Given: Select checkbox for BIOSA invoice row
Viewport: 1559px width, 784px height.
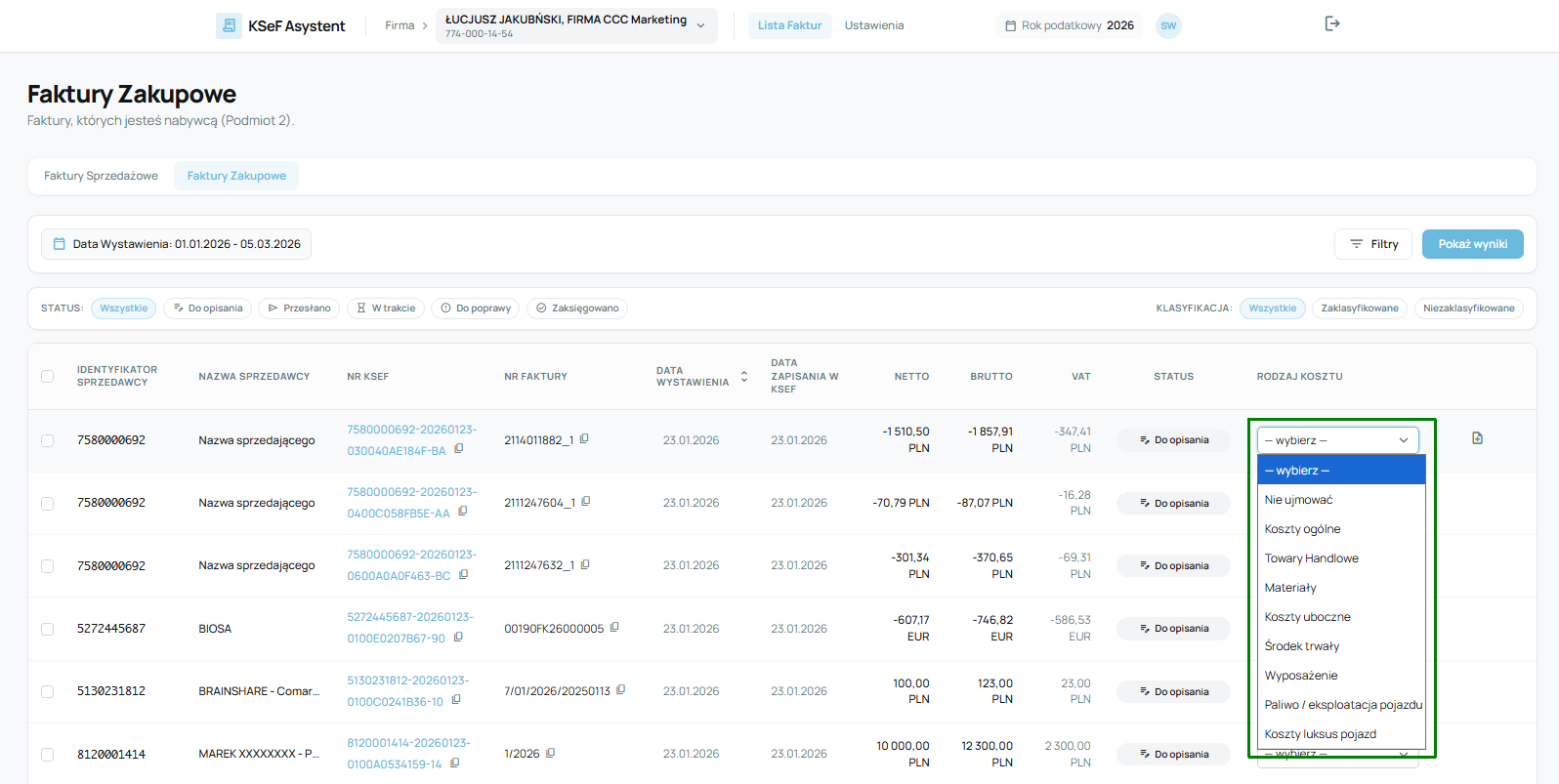Looking at the screenshot, I should pyautogui.click(x=47, y=629).
